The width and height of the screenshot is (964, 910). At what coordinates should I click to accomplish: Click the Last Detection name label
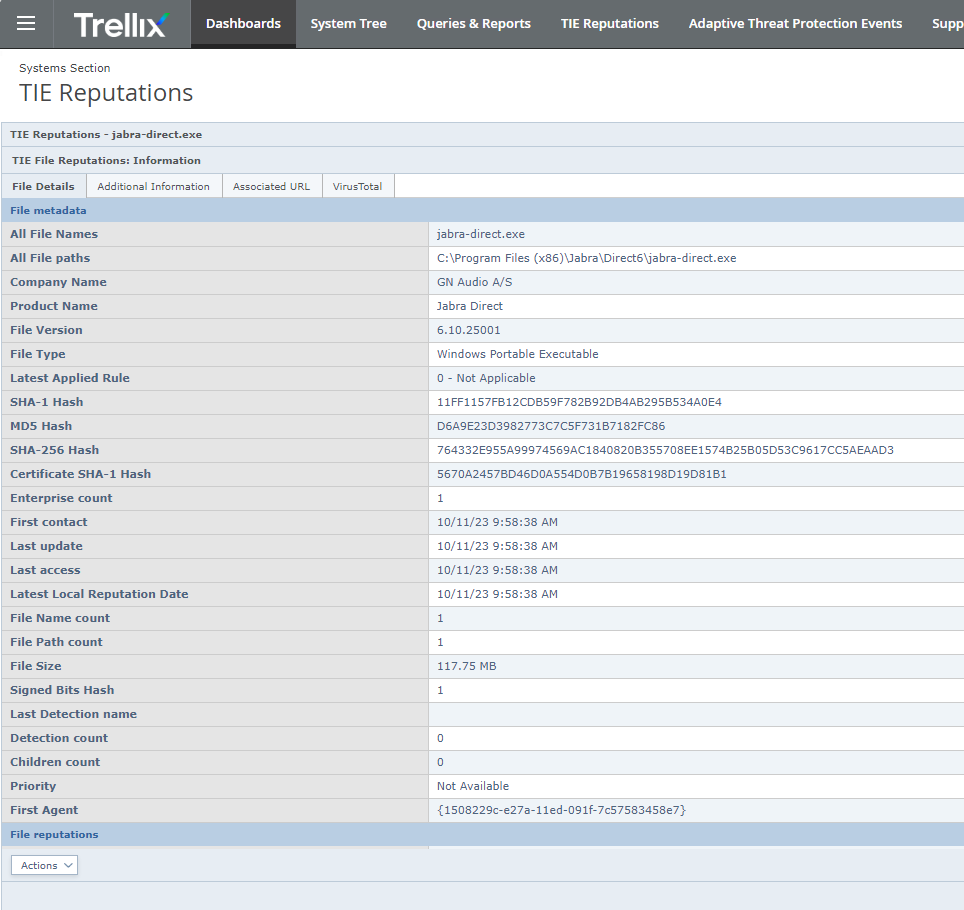tap(74, 714)
